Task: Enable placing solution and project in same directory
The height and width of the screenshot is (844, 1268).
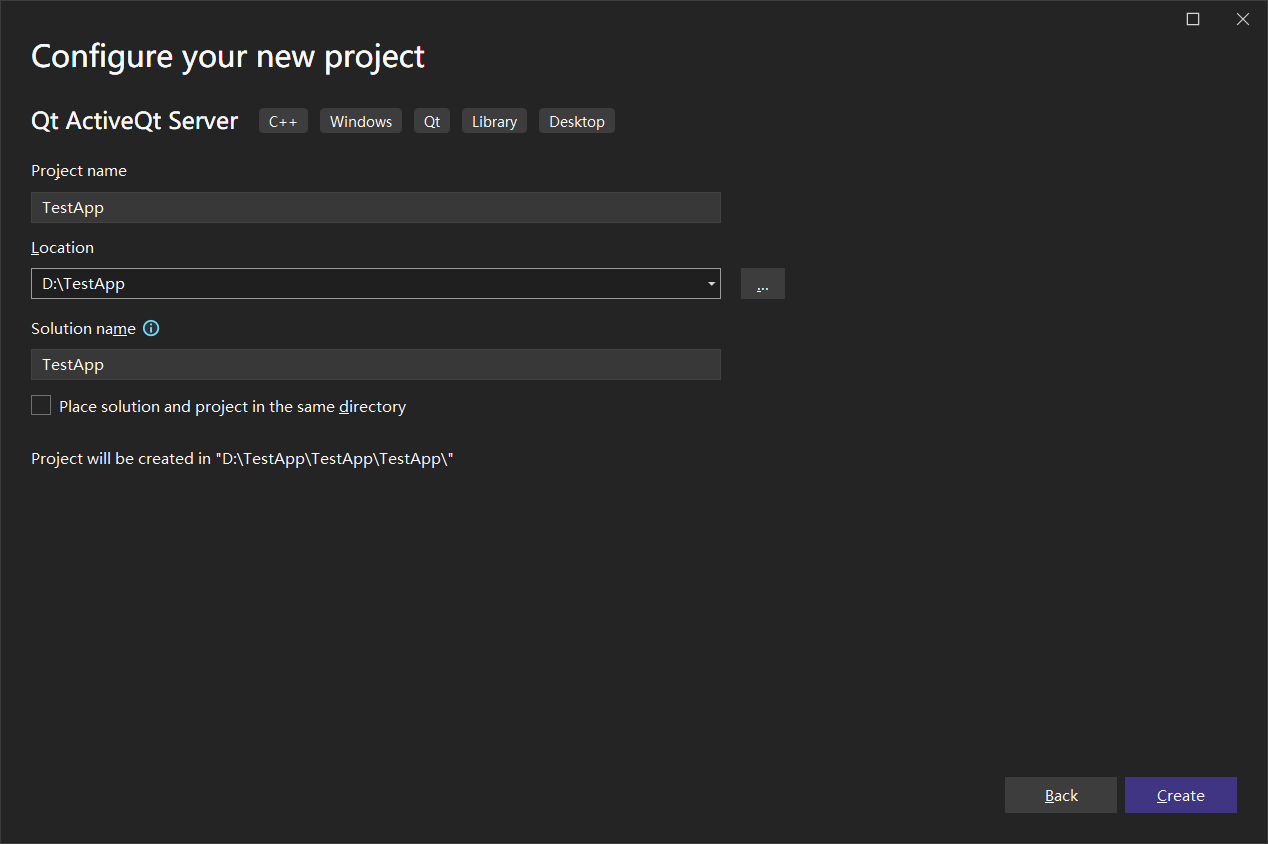Action: pos(41,405)
